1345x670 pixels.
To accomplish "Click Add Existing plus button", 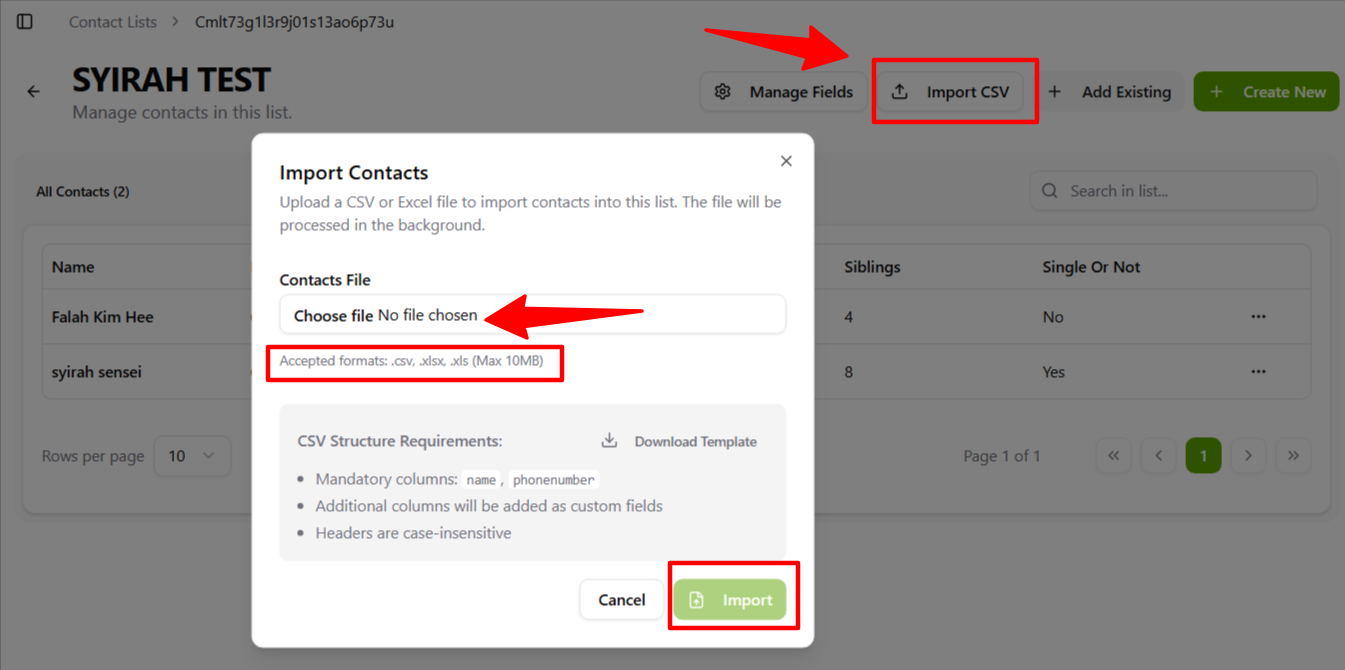I will click(x=1110, y=92).
